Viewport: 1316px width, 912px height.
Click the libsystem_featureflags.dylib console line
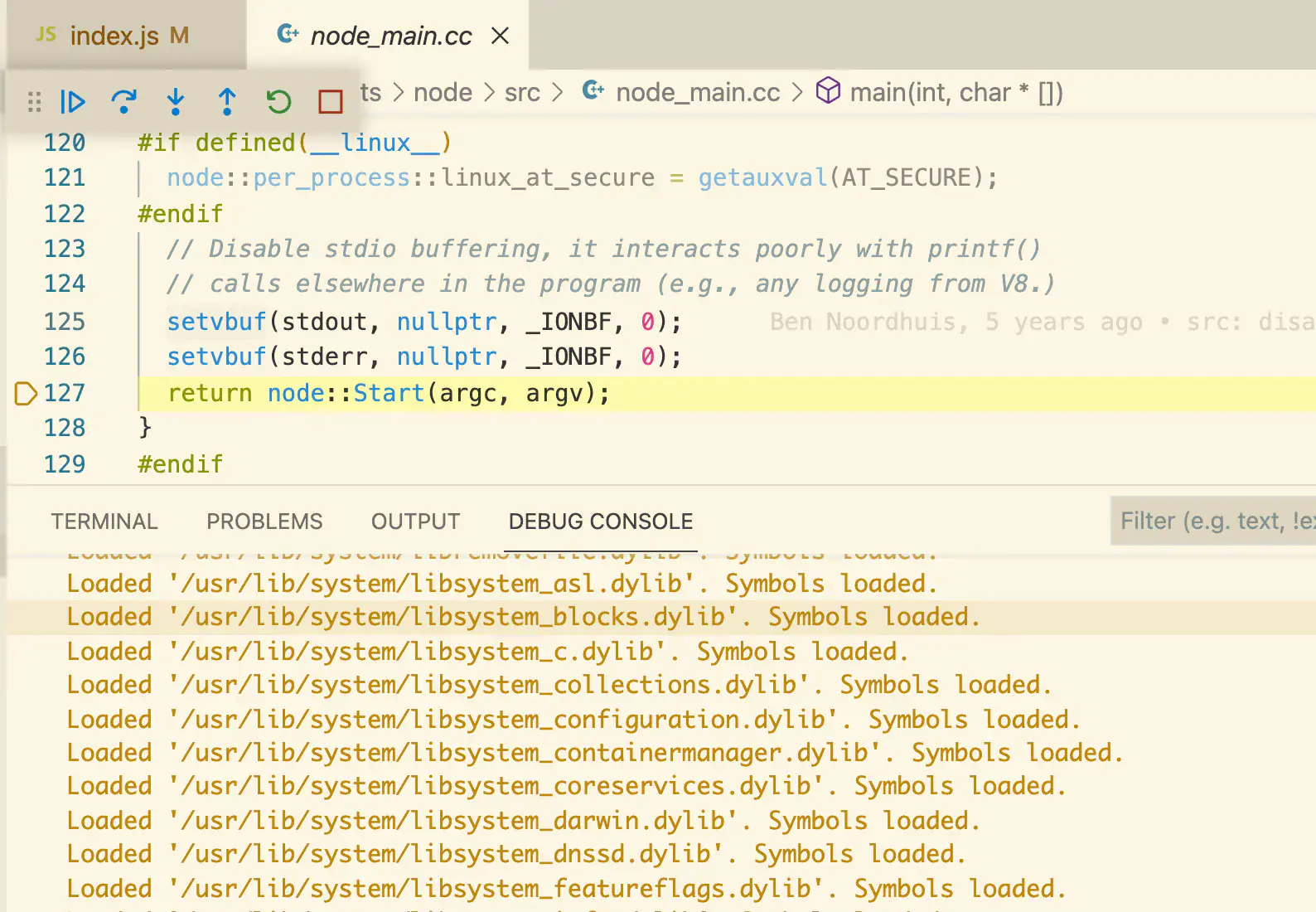(567, 889)
